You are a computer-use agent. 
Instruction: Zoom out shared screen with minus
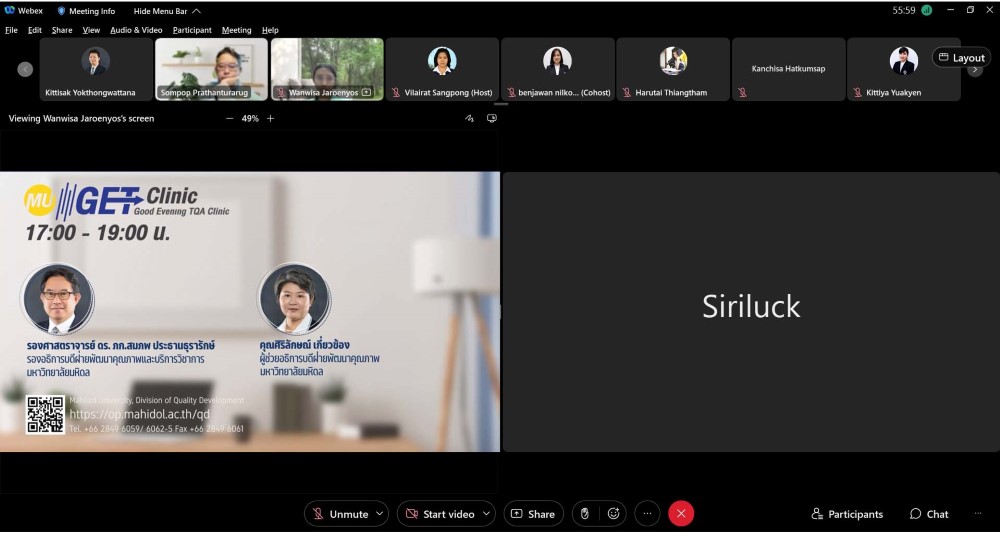click(229, 118)
